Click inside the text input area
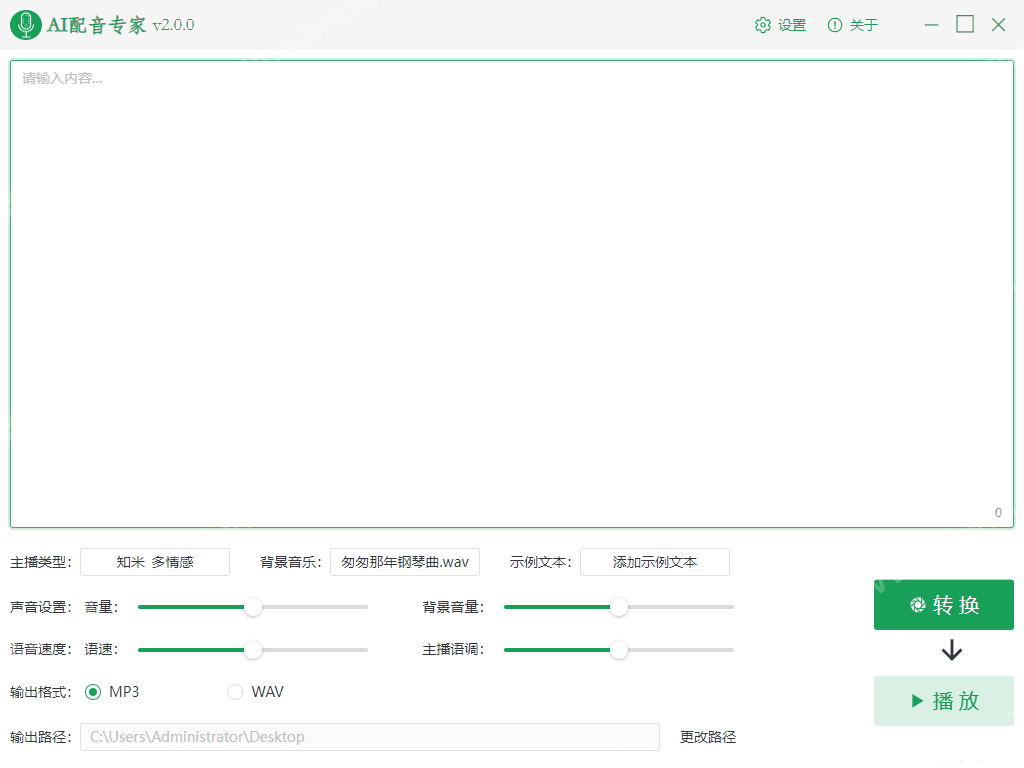1024x768 pixels. pos(512,290)
